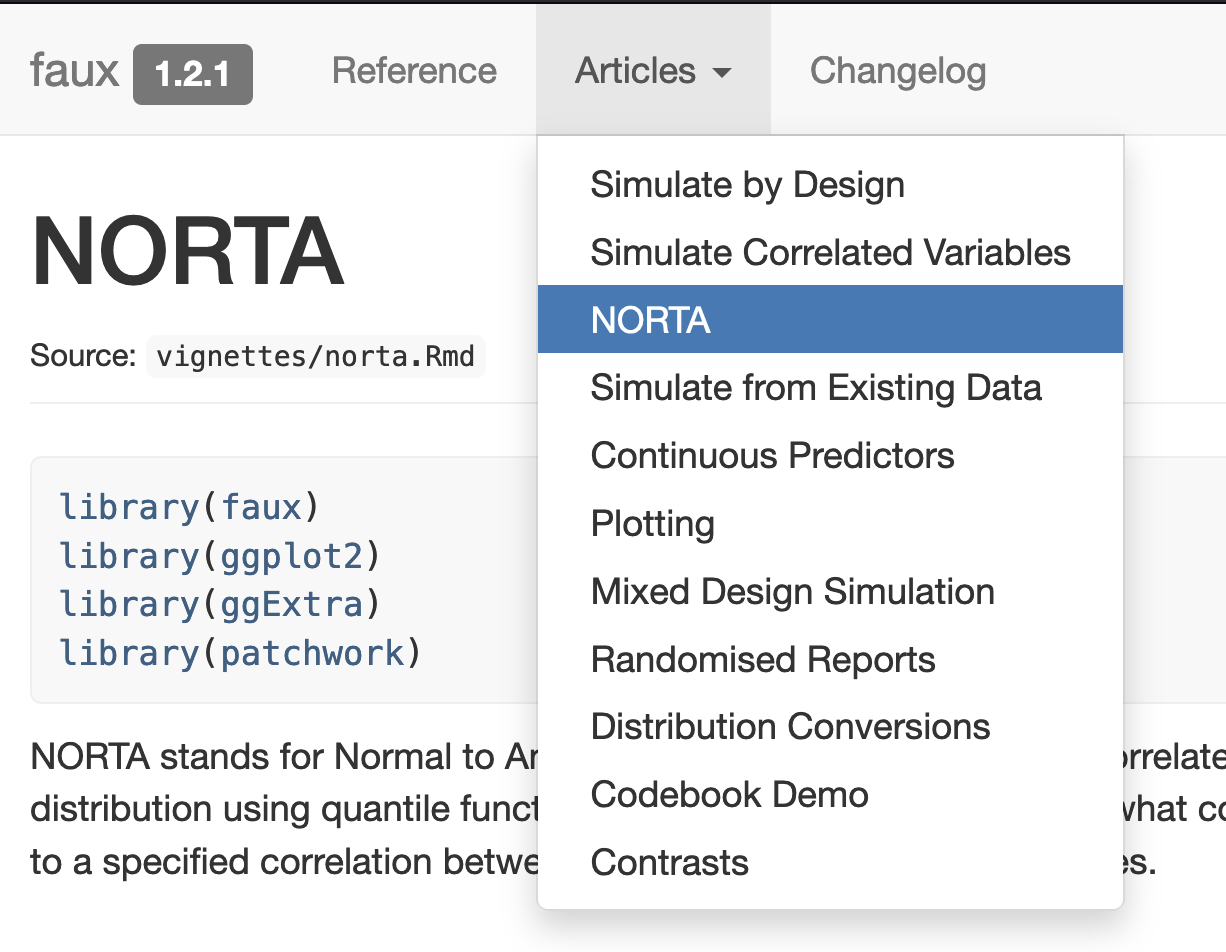Click ggExtra in the code block
Screen dimensions: 1226x952
[x=291, y=604]
